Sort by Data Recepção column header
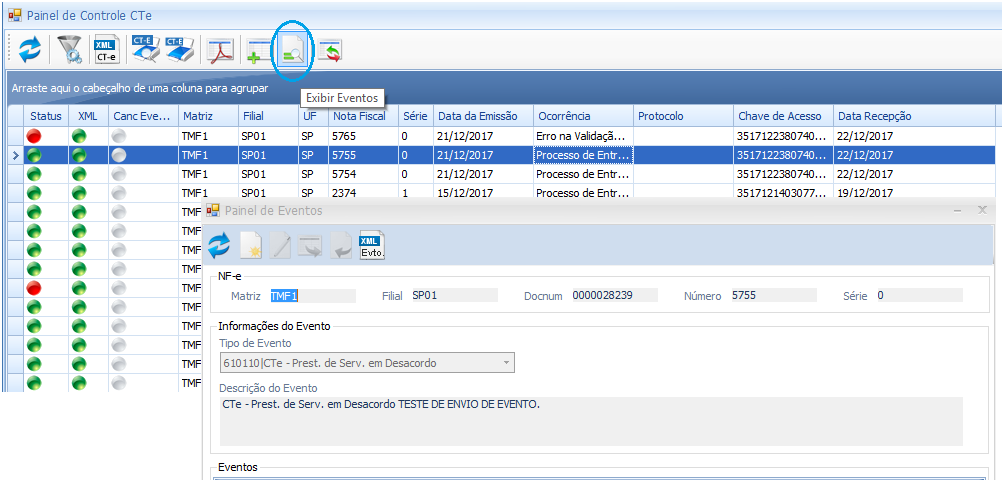 click(x=914, y=116)
